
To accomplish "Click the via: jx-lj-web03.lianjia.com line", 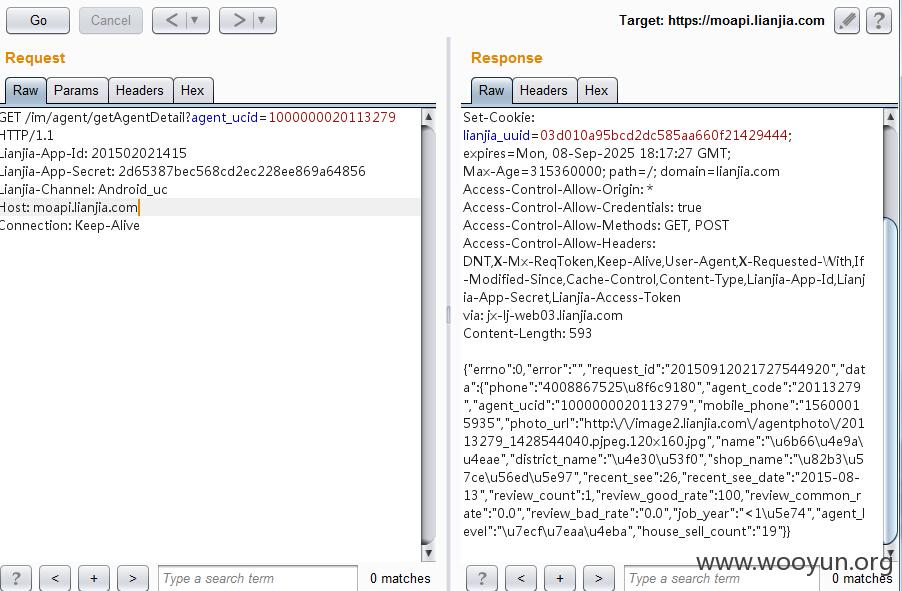I will click(x=542, y=315).
